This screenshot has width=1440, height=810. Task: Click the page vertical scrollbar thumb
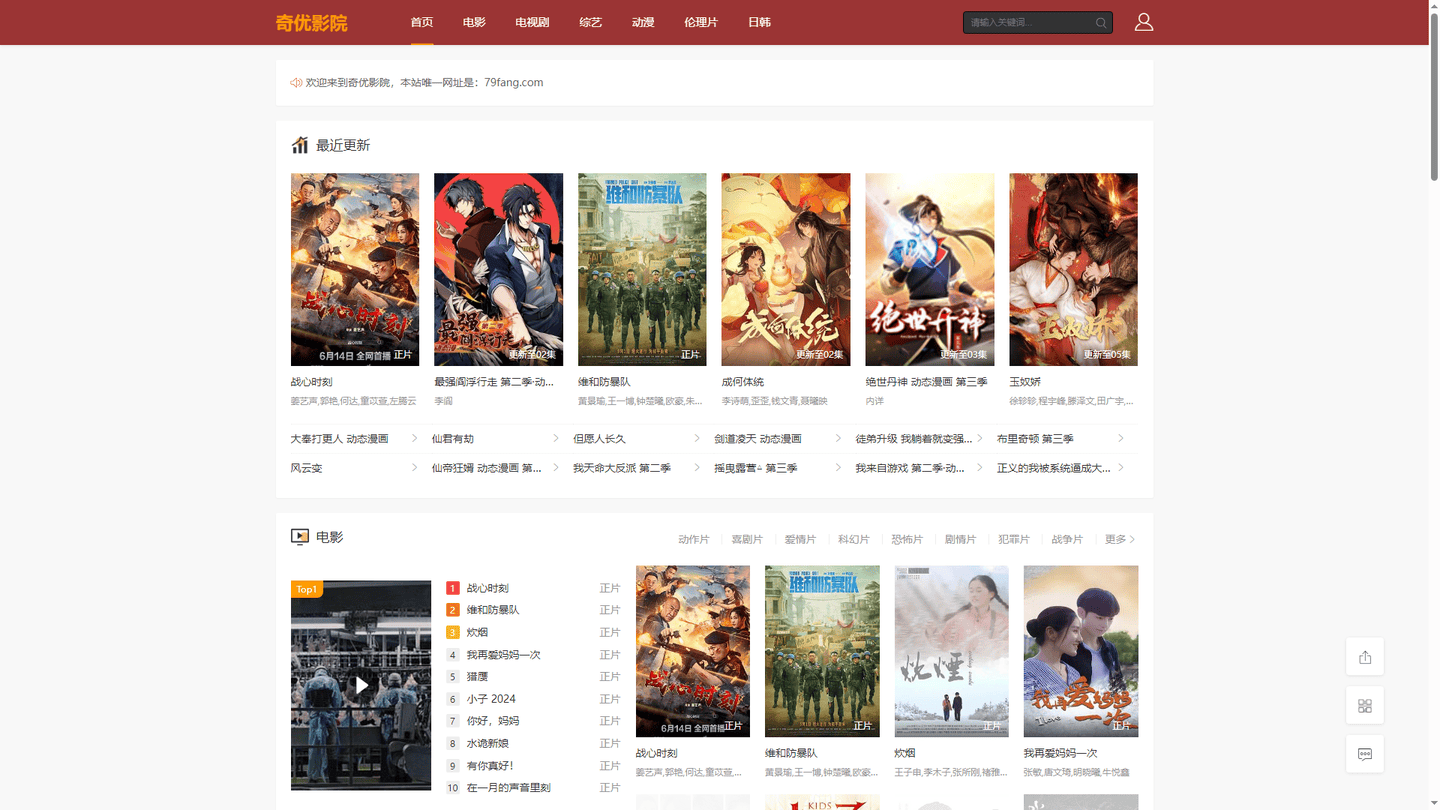point(1433,95)
